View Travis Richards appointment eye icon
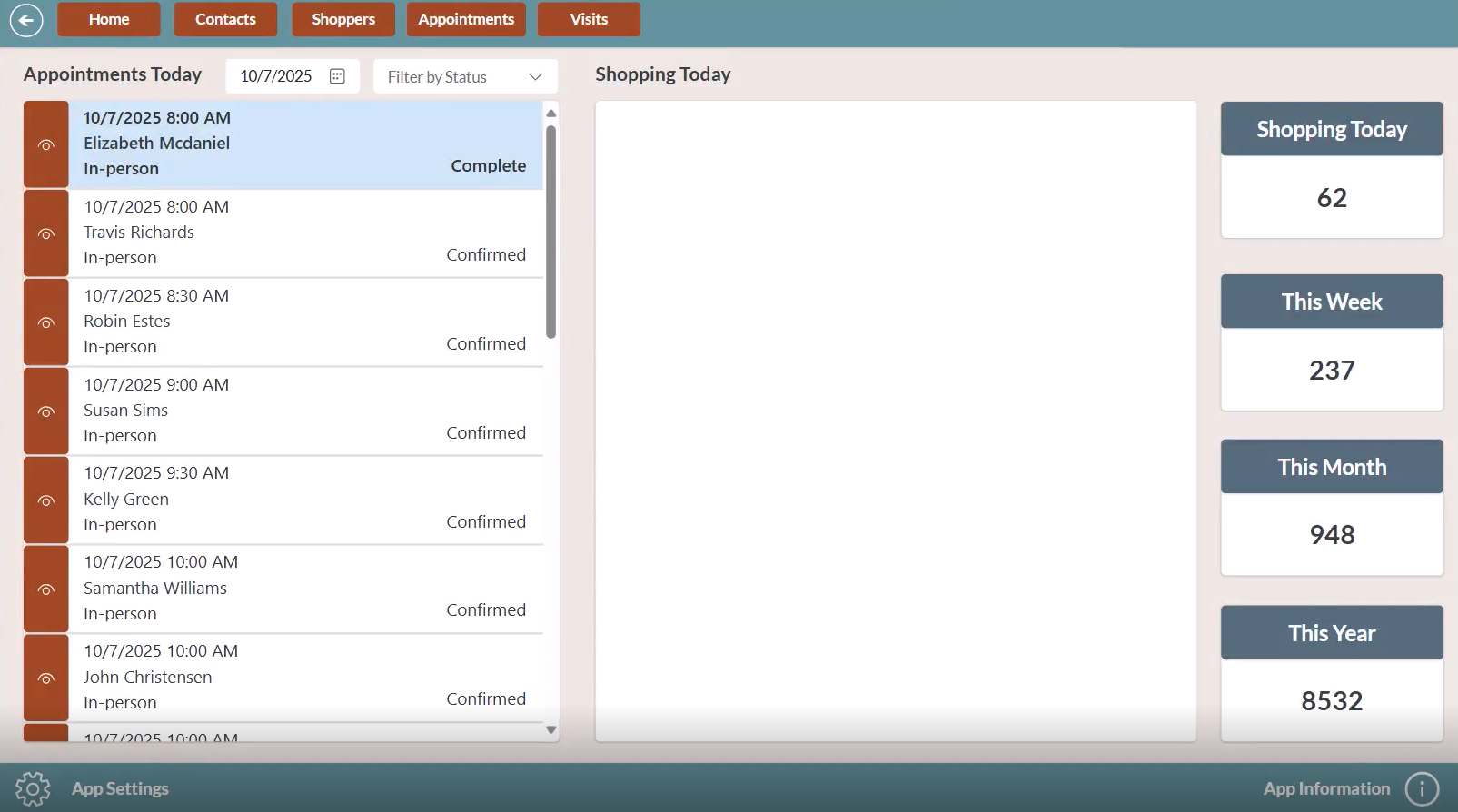1458x812 pixels. click(46, 233)
